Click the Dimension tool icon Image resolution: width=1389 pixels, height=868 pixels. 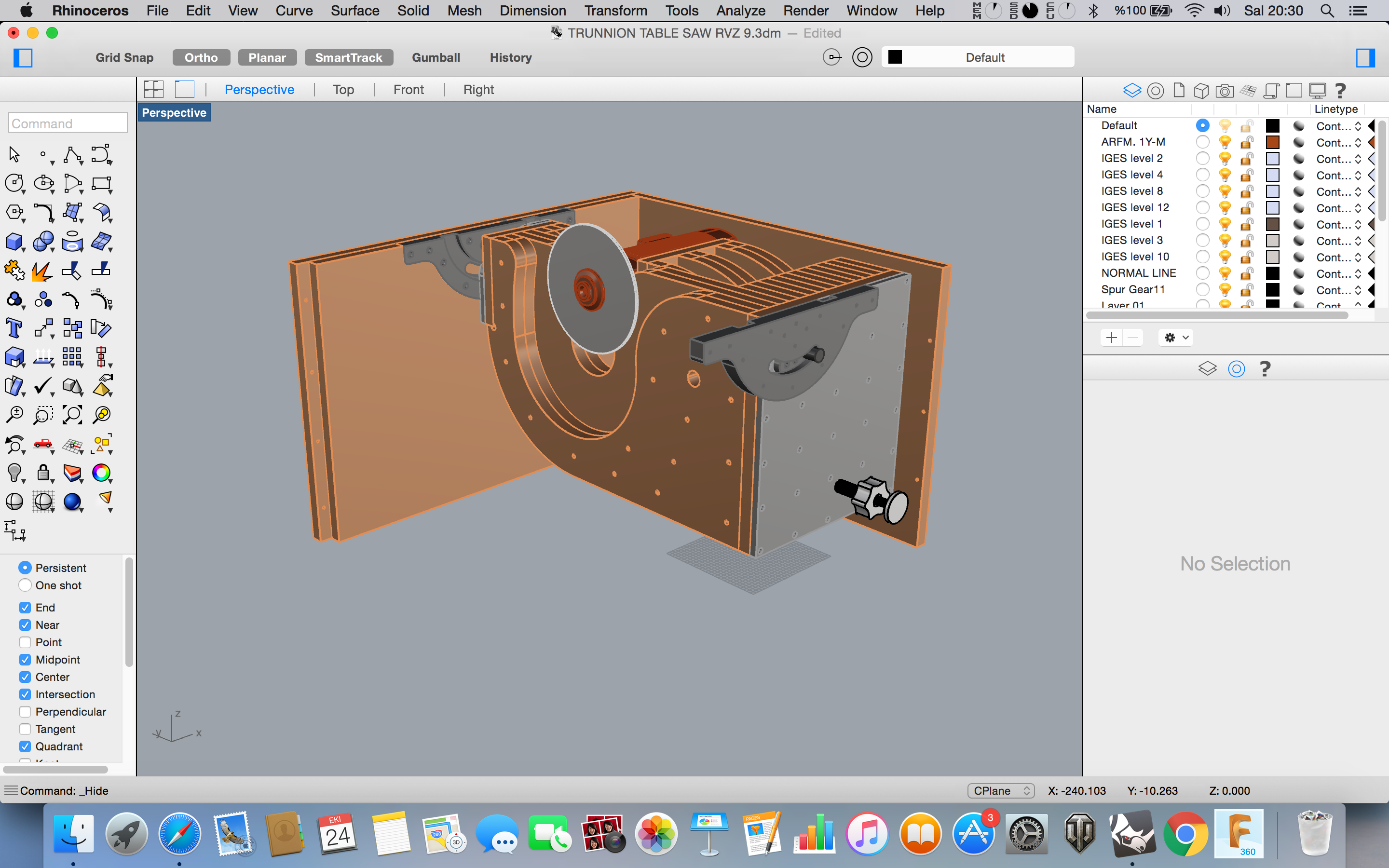coord(14,530)
